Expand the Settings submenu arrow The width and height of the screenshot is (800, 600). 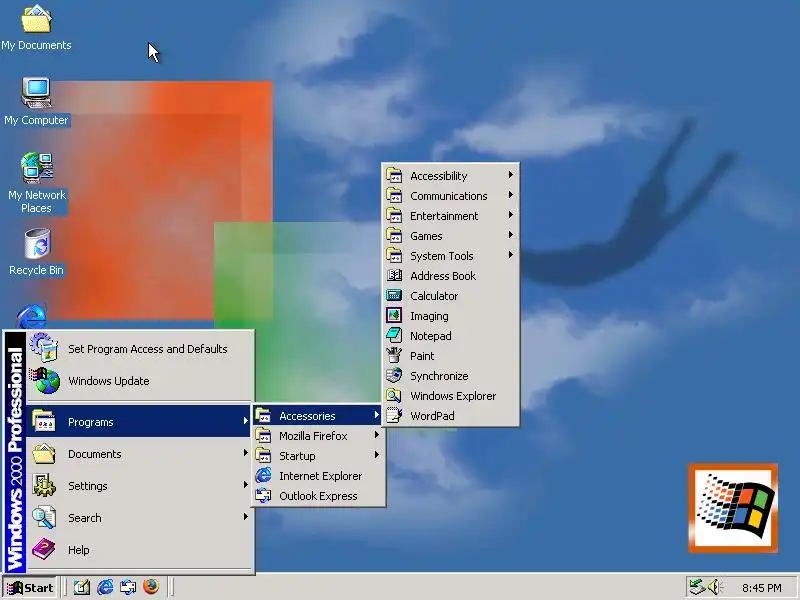245,485
